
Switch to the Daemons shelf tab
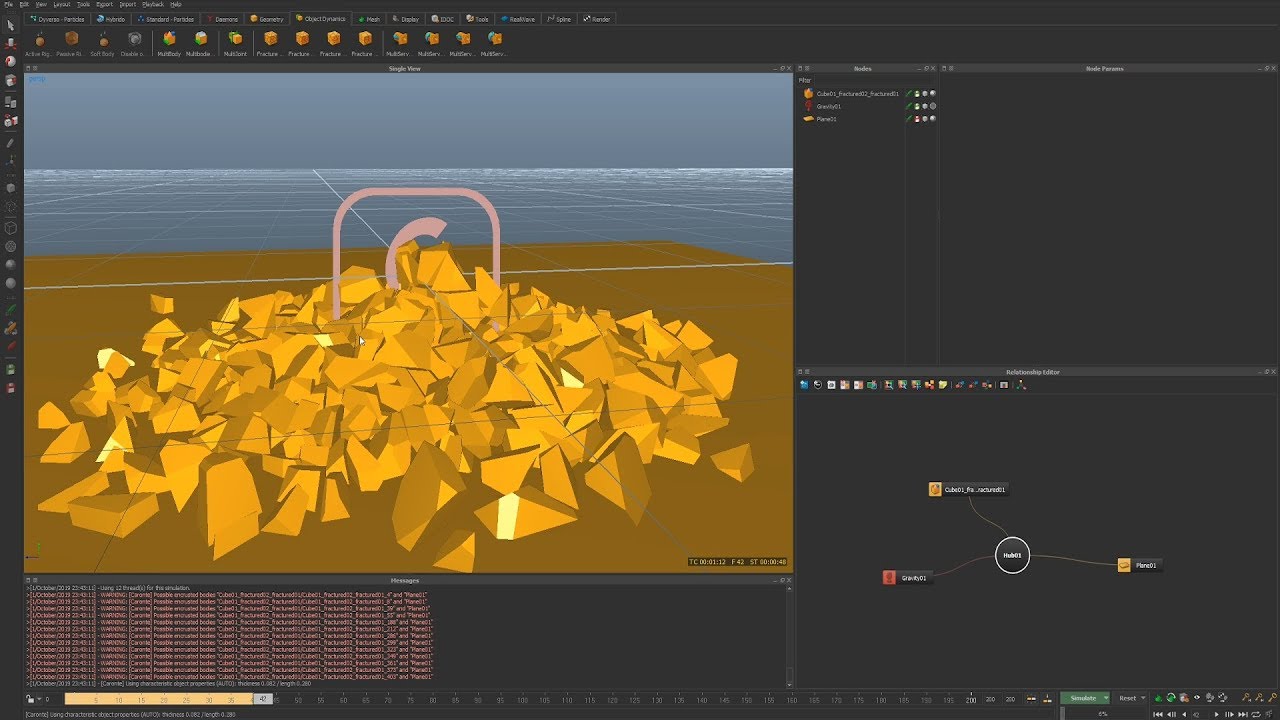coord(222,19)
